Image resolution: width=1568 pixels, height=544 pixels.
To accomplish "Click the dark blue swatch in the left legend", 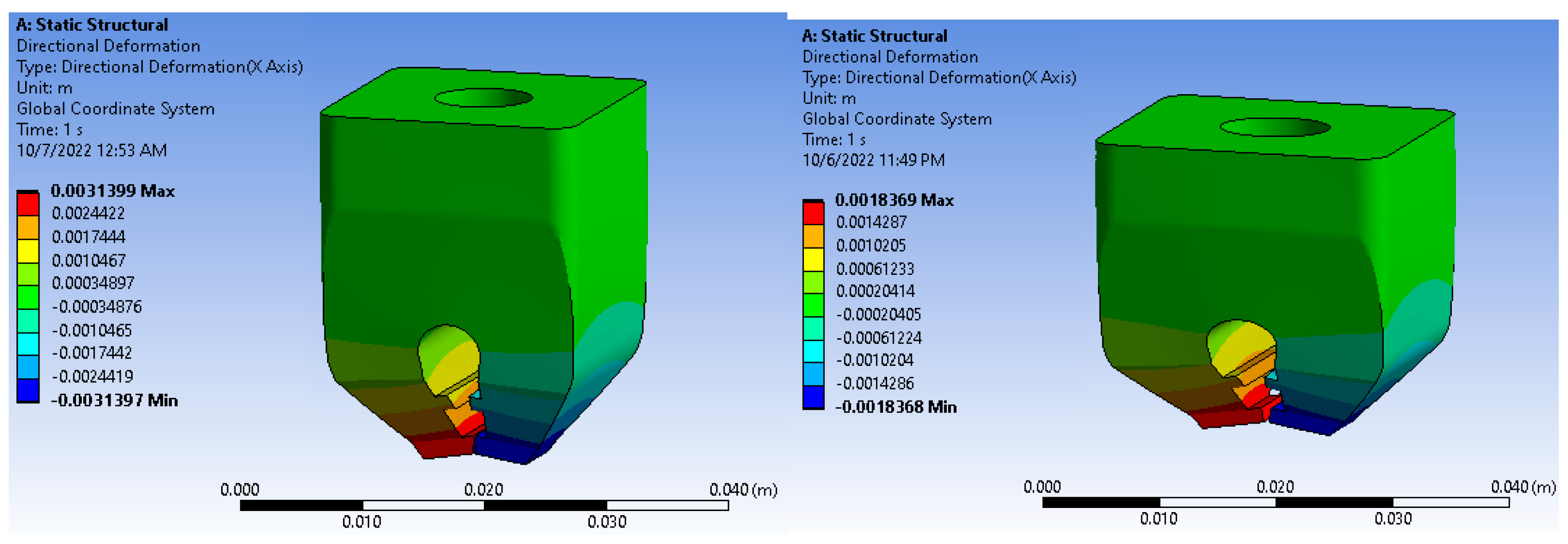I will [x=27, y=391].
